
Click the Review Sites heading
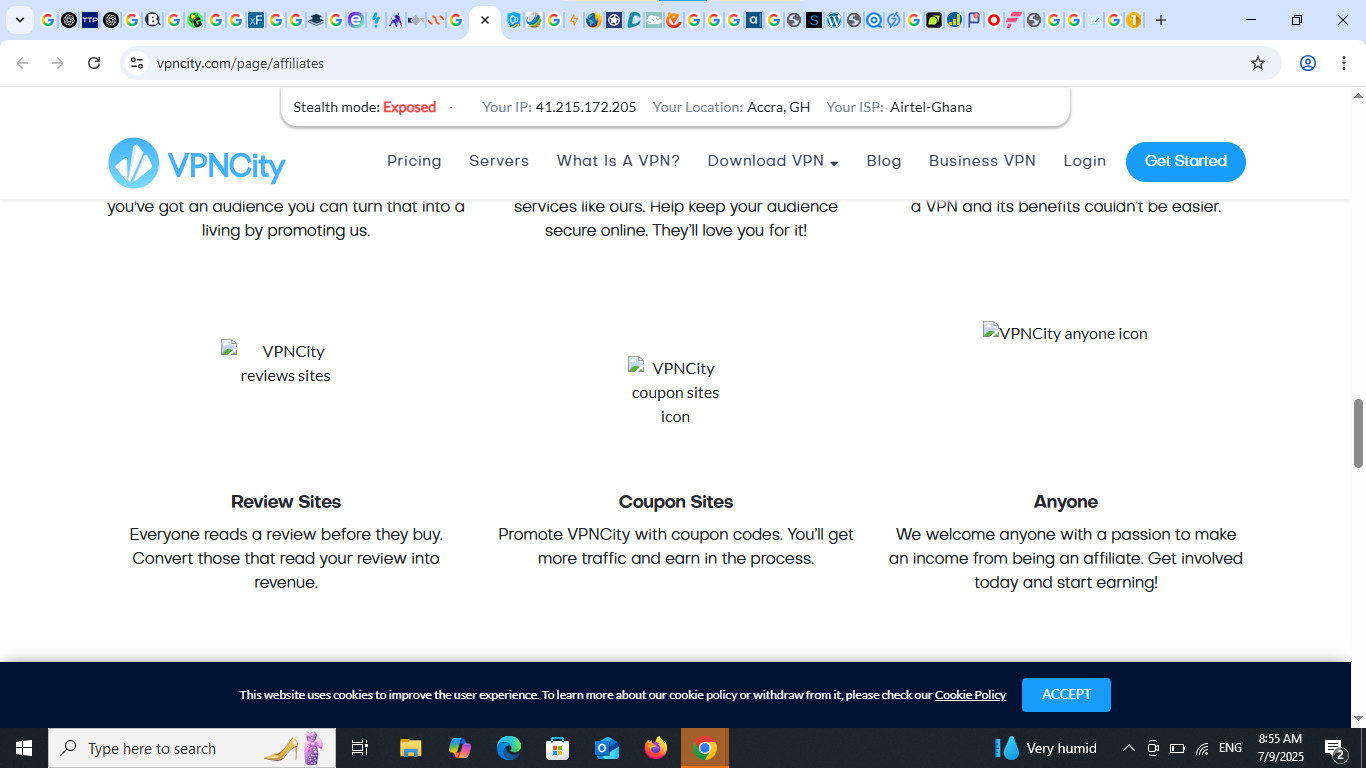[286, 502]
